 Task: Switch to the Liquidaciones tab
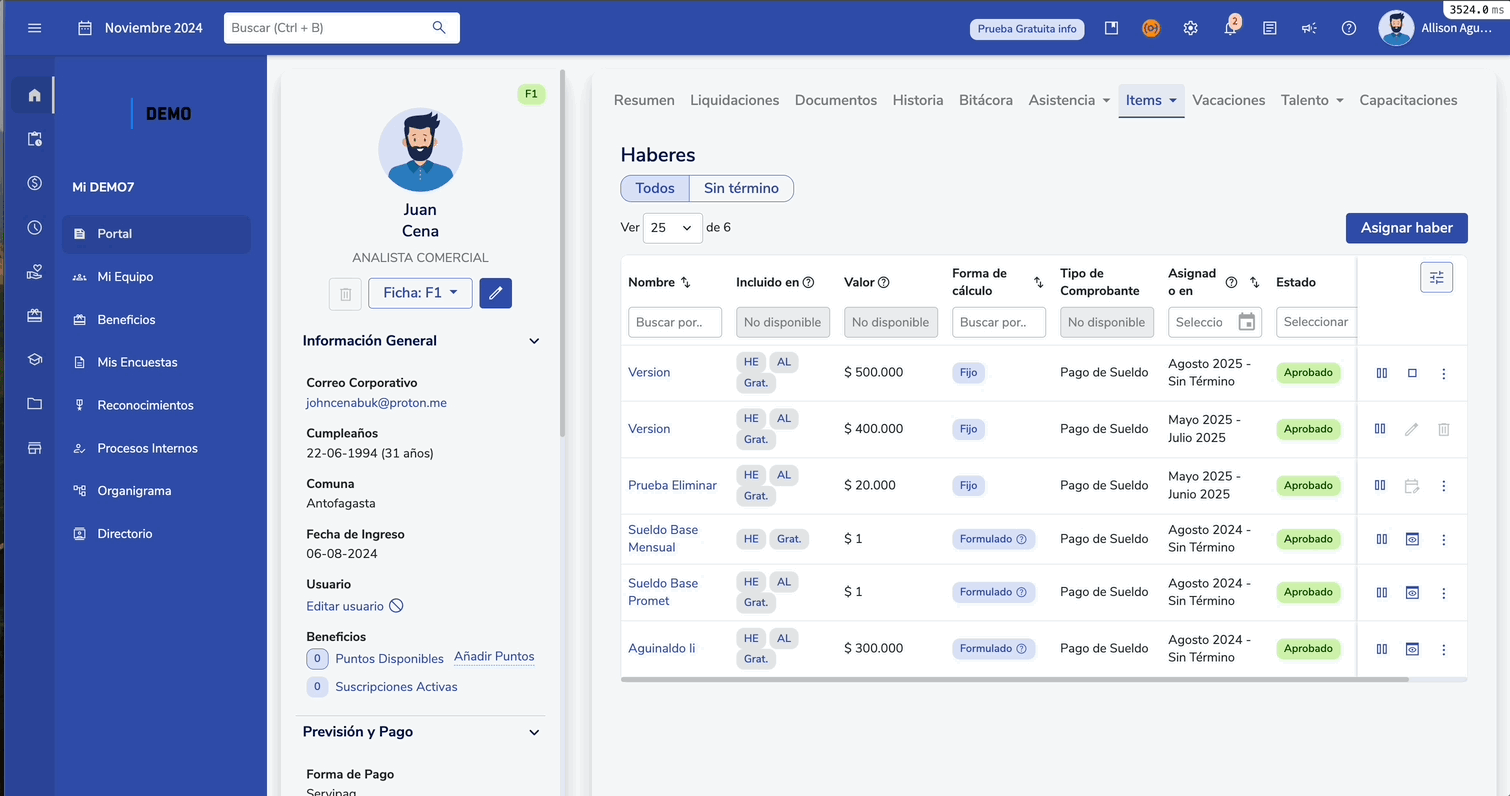pos(734,100)
